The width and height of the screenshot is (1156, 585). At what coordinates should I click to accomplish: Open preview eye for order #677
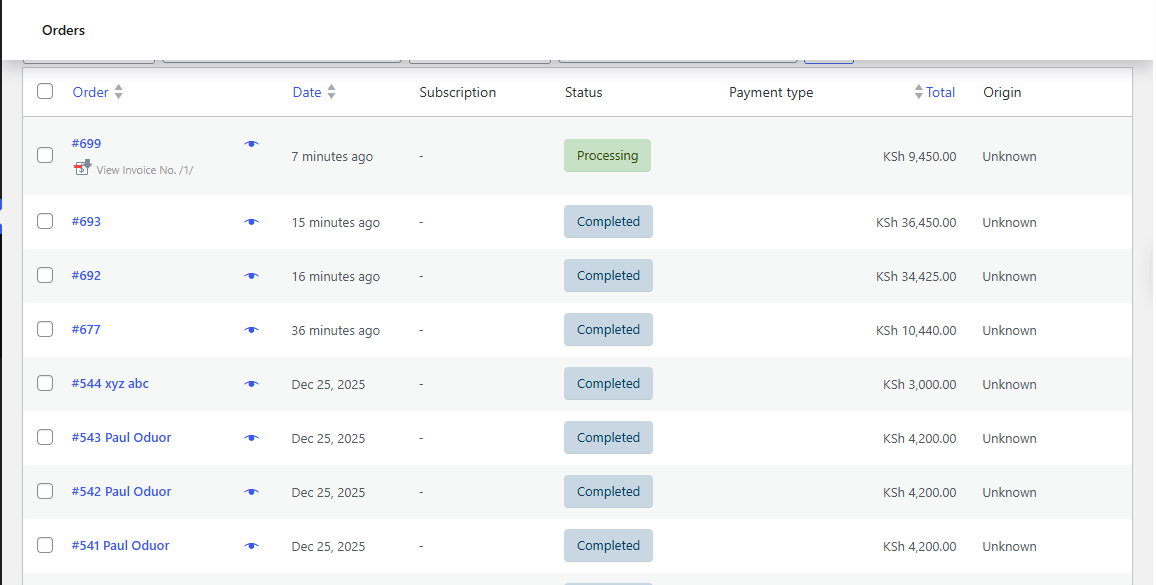(251, 330)
